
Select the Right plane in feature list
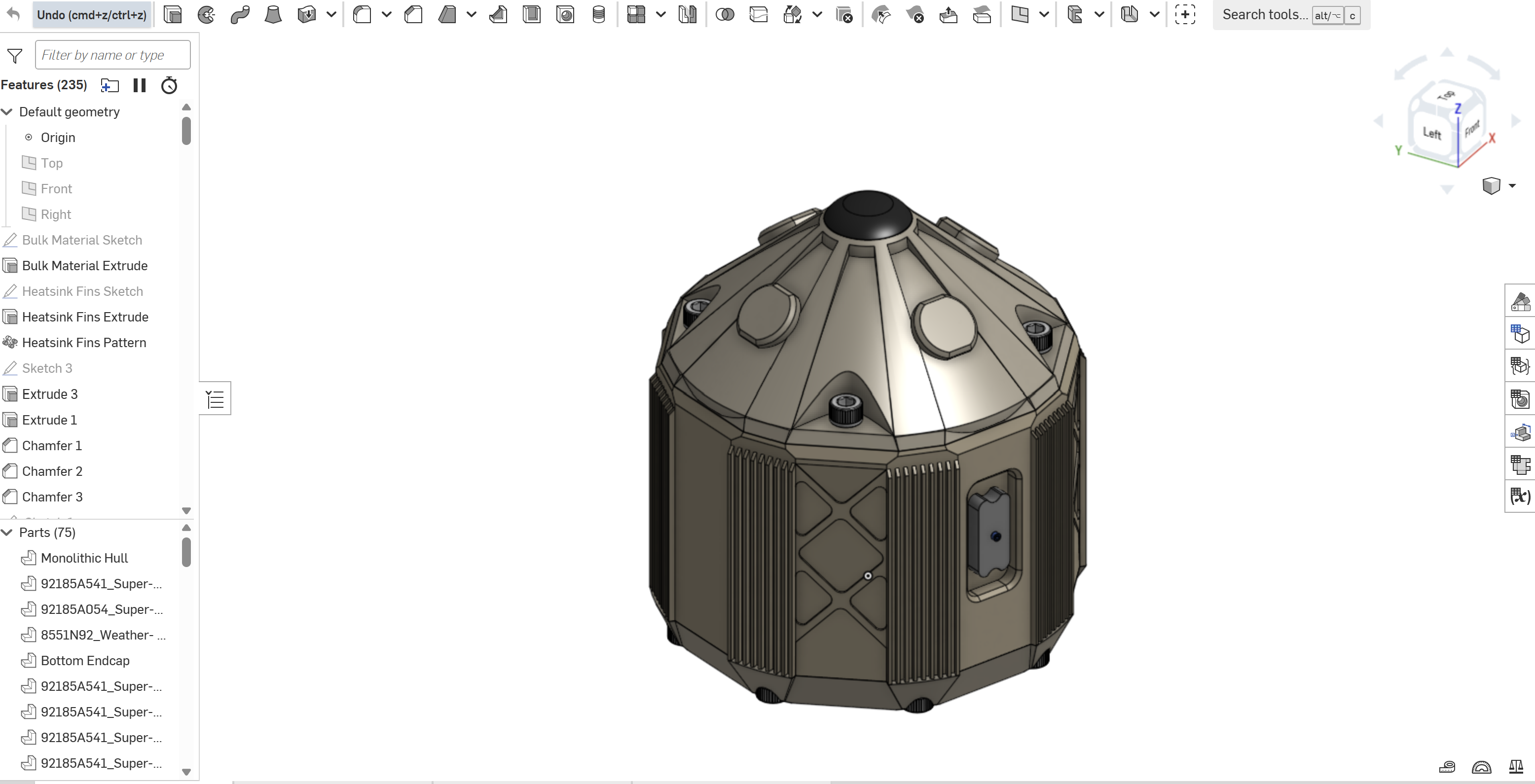(x=55, y=214)
